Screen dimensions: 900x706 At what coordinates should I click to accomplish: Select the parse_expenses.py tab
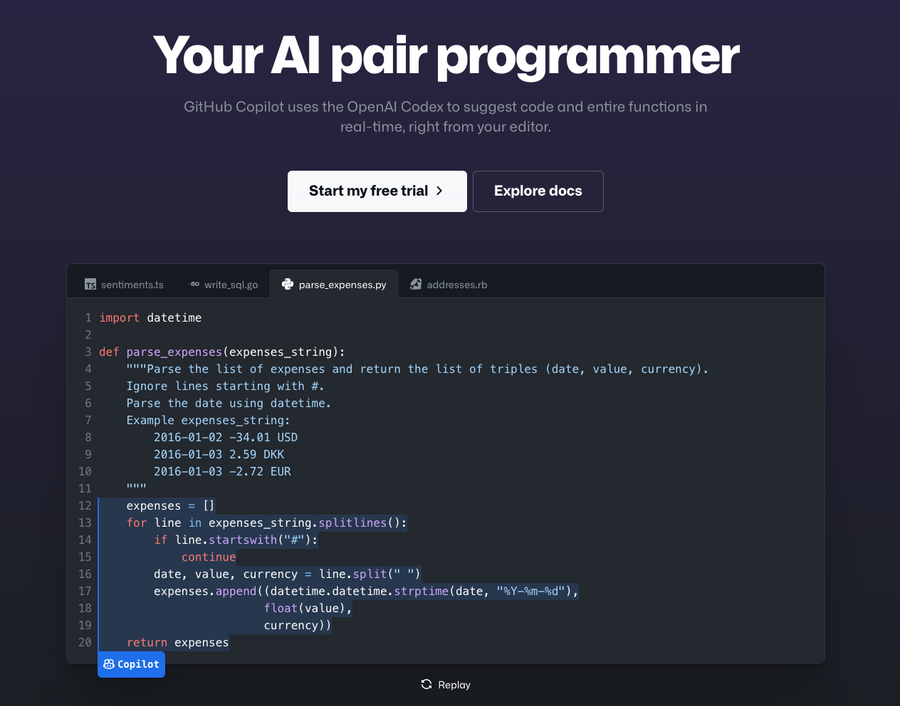tap(334, 284)
